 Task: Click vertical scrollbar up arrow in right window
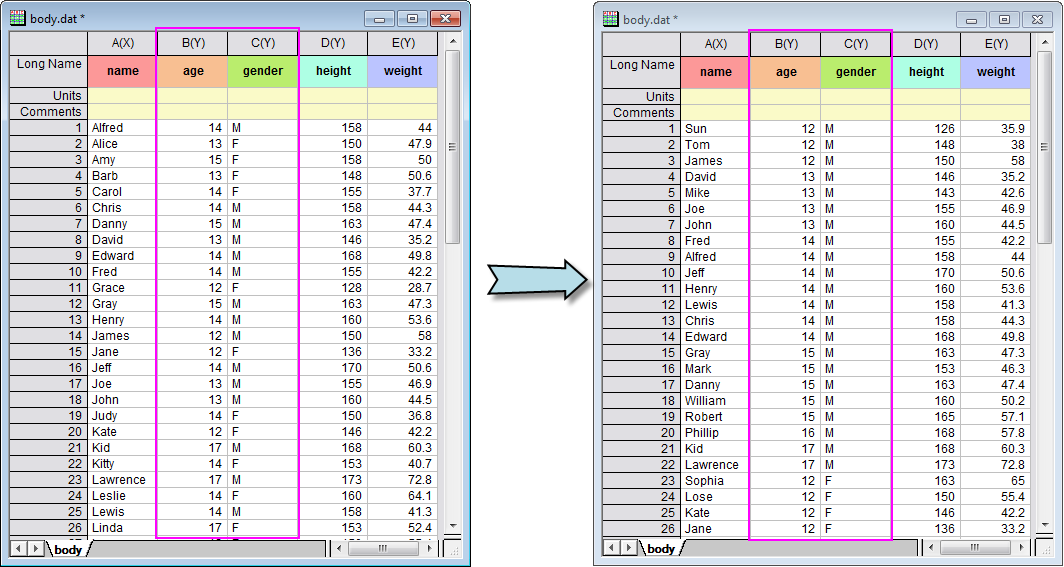coord(1046,42)
